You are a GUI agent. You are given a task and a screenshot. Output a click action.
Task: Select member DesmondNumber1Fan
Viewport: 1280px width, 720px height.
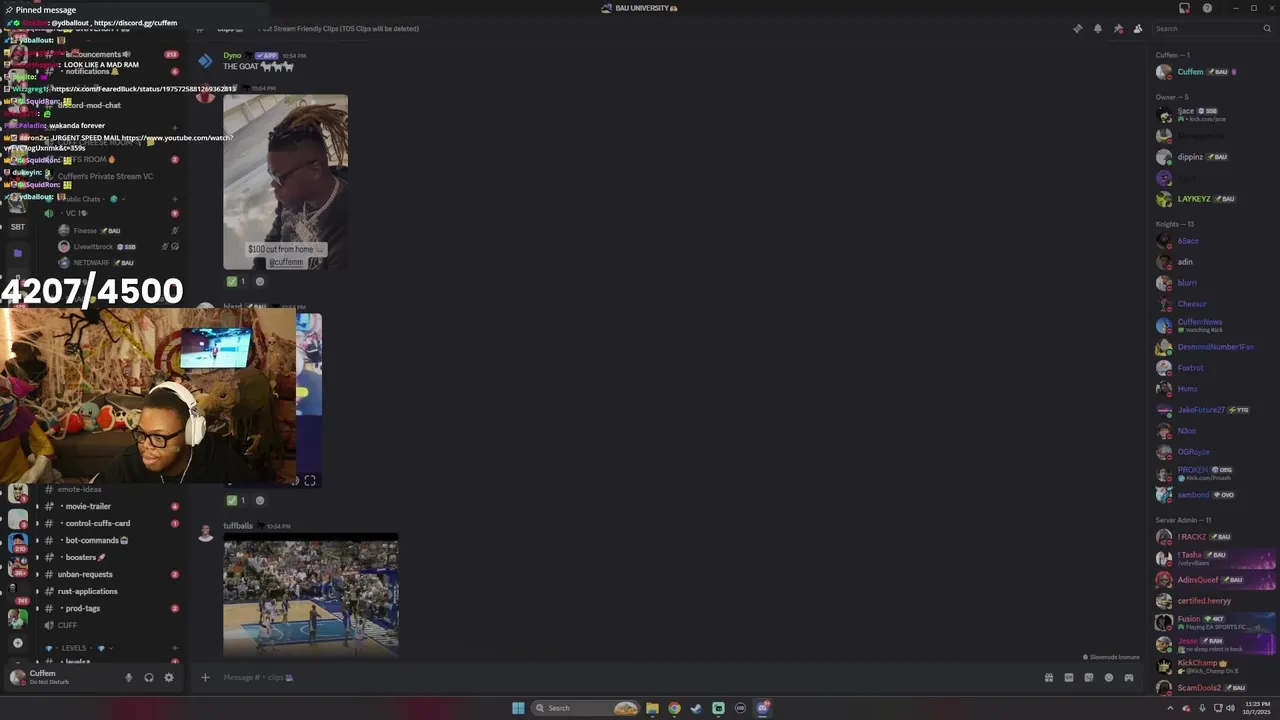point(1215,347)
